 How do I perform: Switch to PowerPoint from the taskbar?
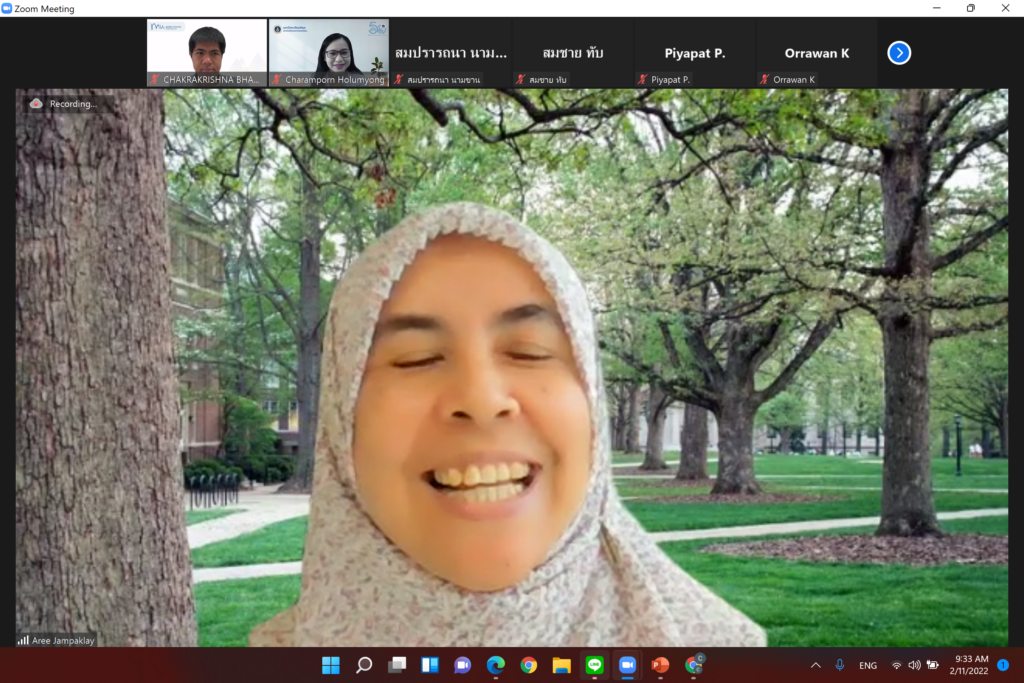click(660, 665)
